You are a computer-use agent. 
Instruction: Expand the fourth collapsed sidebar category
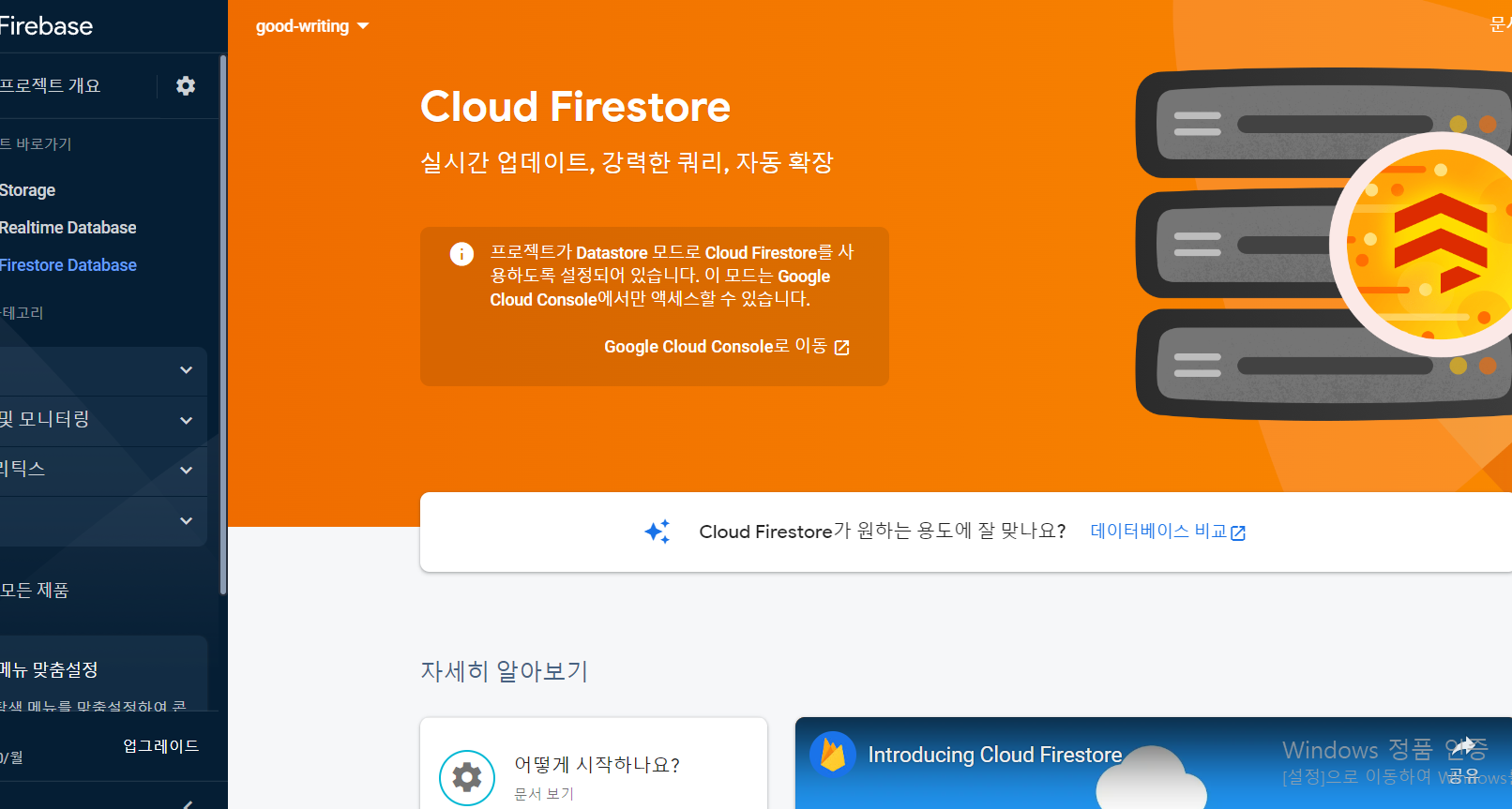click(x=187, y=520)
